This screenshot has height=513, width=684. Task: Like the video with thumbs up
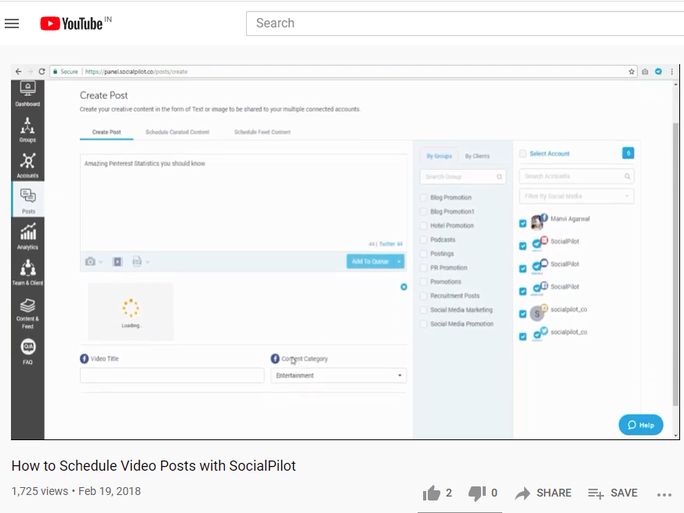point(431,493)
